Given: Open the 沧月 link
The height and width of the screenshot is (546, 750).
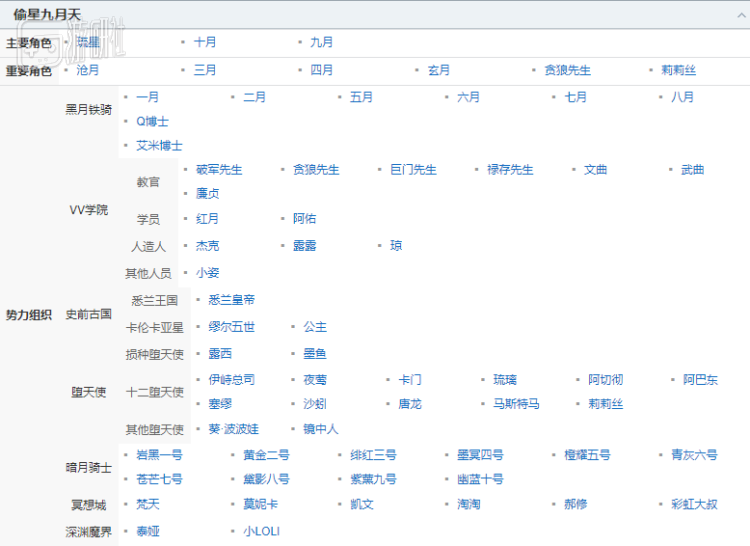Looking at the screenshot, I should point(88,70).
